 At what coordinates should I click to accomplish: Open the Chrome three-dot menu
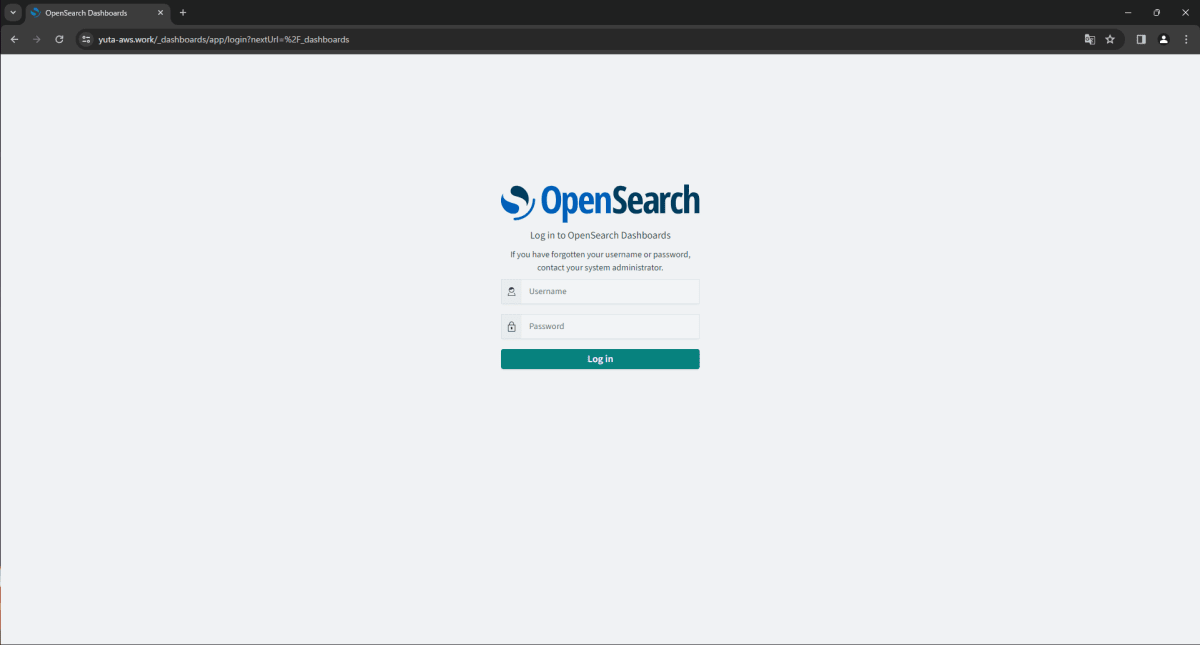coord(1185,39)
